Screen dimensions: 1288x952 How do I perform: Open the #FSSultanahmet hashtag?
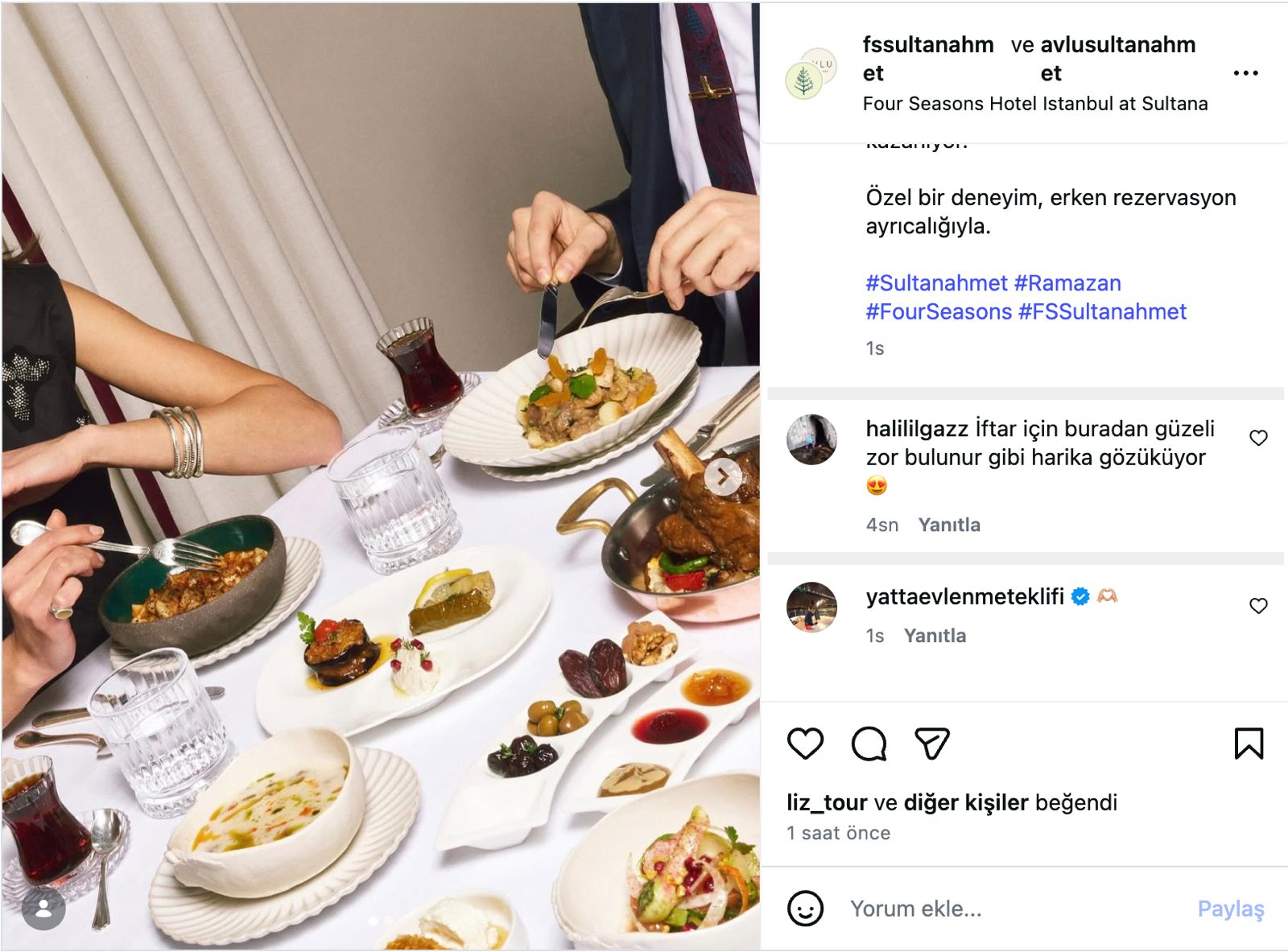(1102, 311)
